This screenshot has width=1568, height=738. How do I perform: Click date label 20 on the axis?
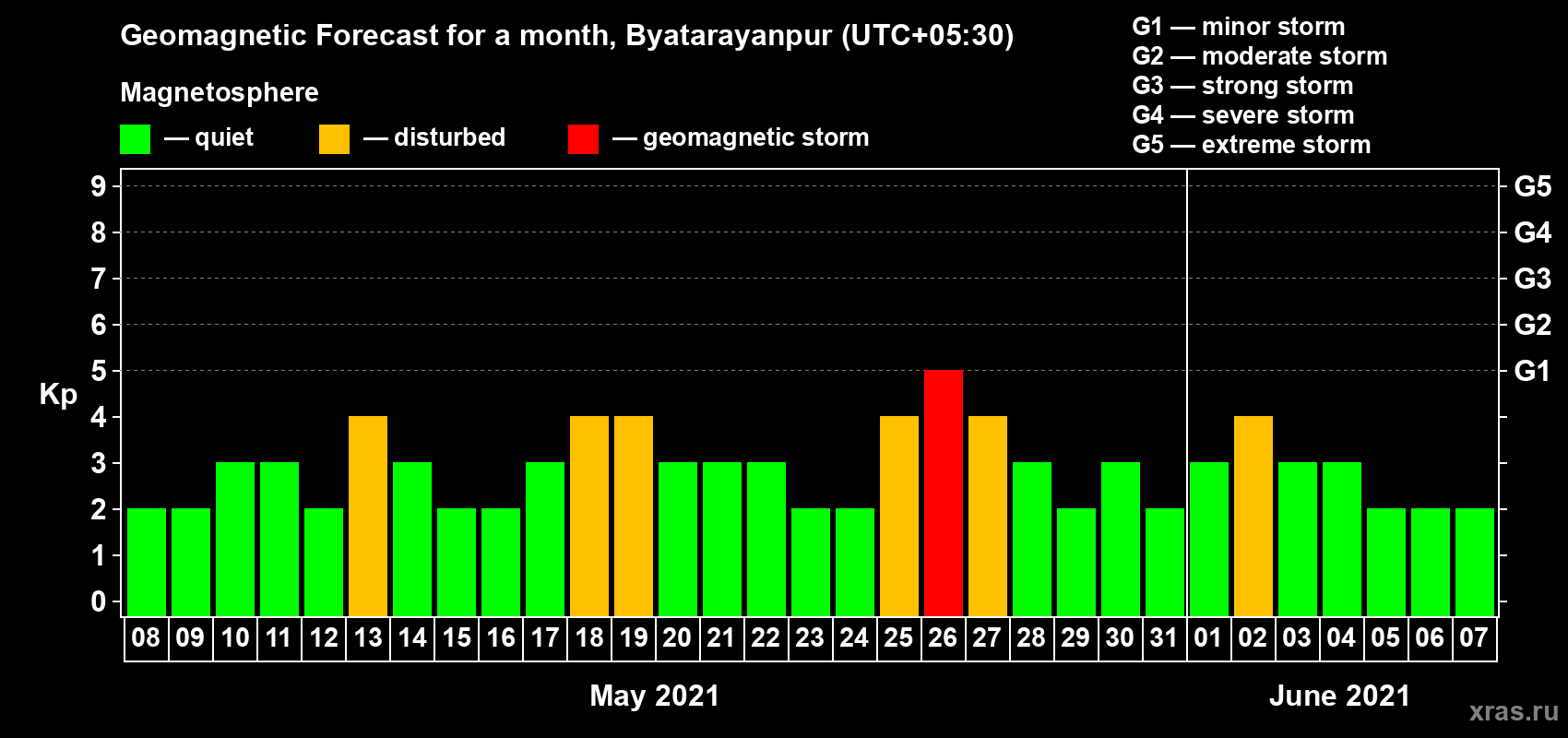pyautogui.click(x=677, y=637)
